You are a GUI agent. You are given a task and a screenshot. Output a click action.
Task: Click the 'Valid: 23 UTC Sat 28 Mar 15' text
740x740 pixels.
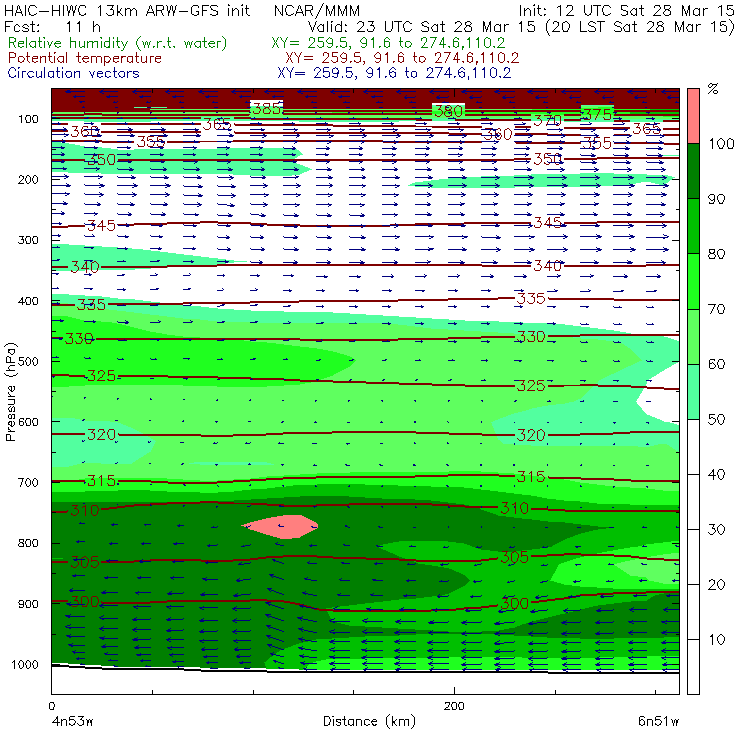point(423,27)
